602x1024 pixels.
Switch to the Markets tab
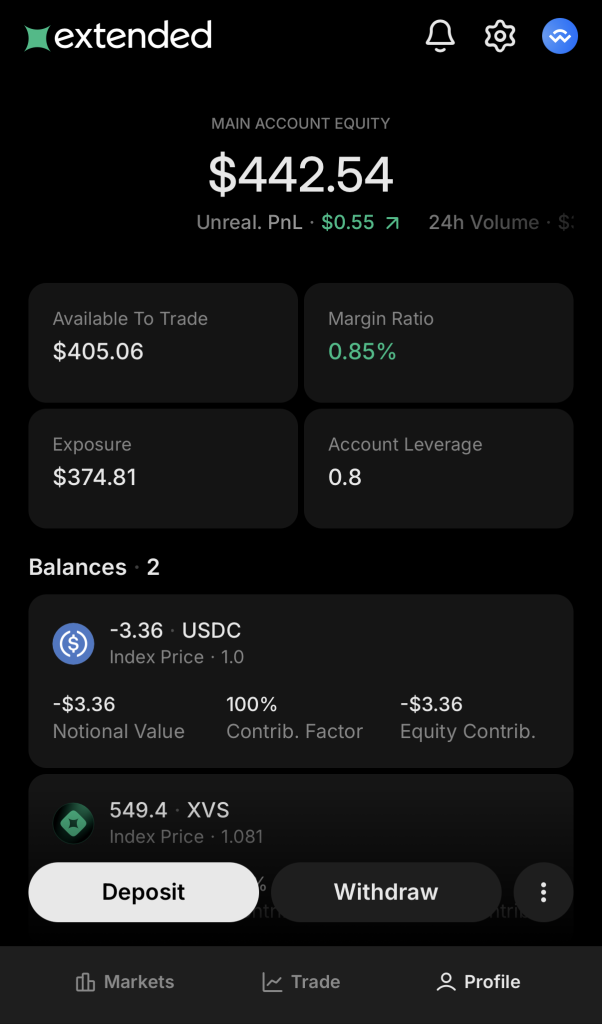125,982
